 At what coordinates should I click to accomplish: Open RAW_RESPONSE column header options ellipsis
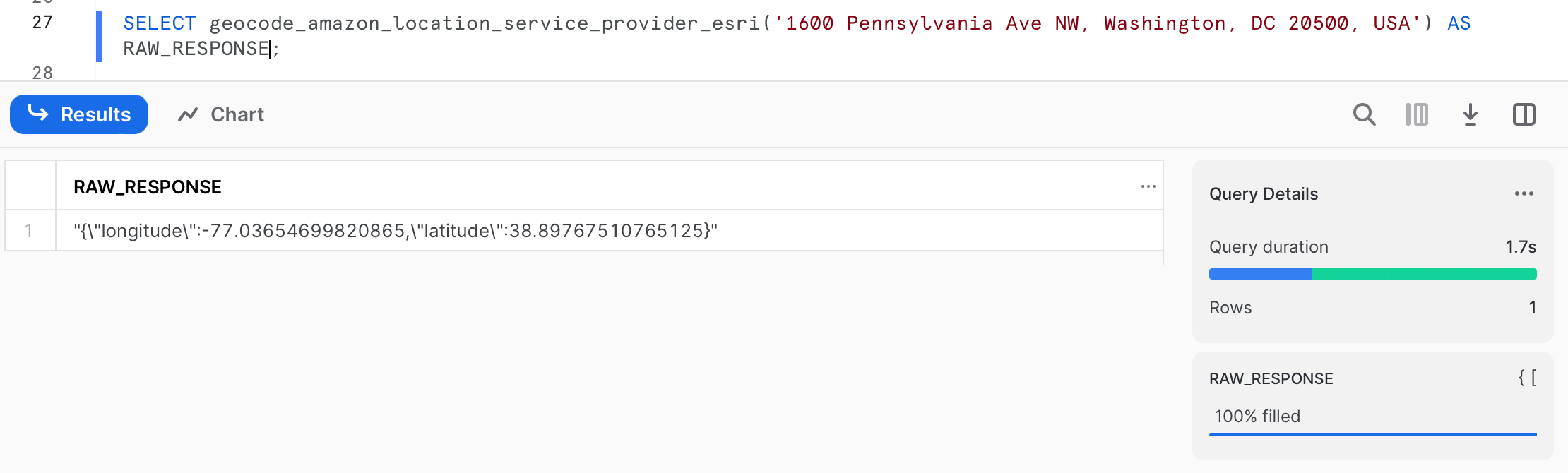(x=1148, y=186)
